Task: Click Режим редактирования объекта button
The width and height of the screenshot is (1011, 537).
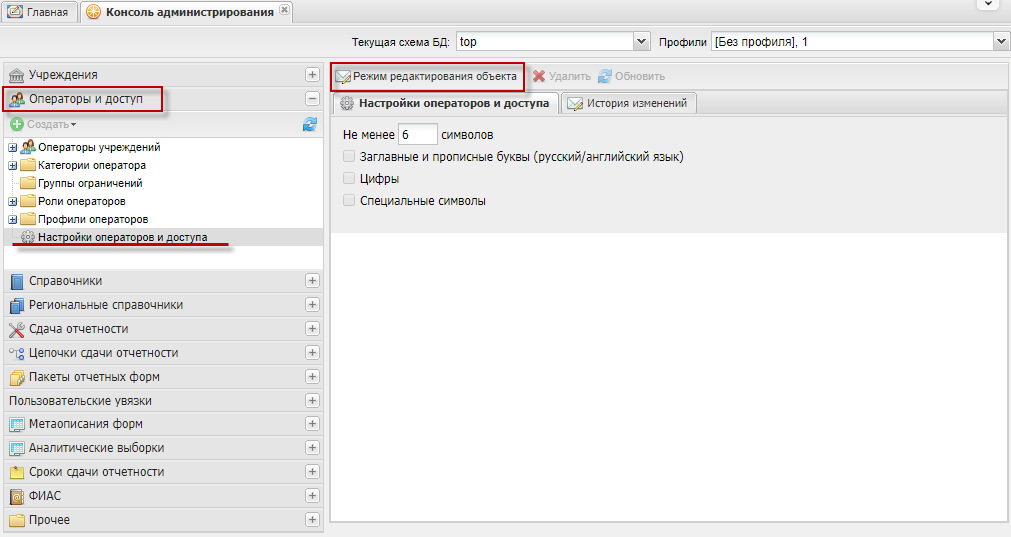Action: (426, 76)
